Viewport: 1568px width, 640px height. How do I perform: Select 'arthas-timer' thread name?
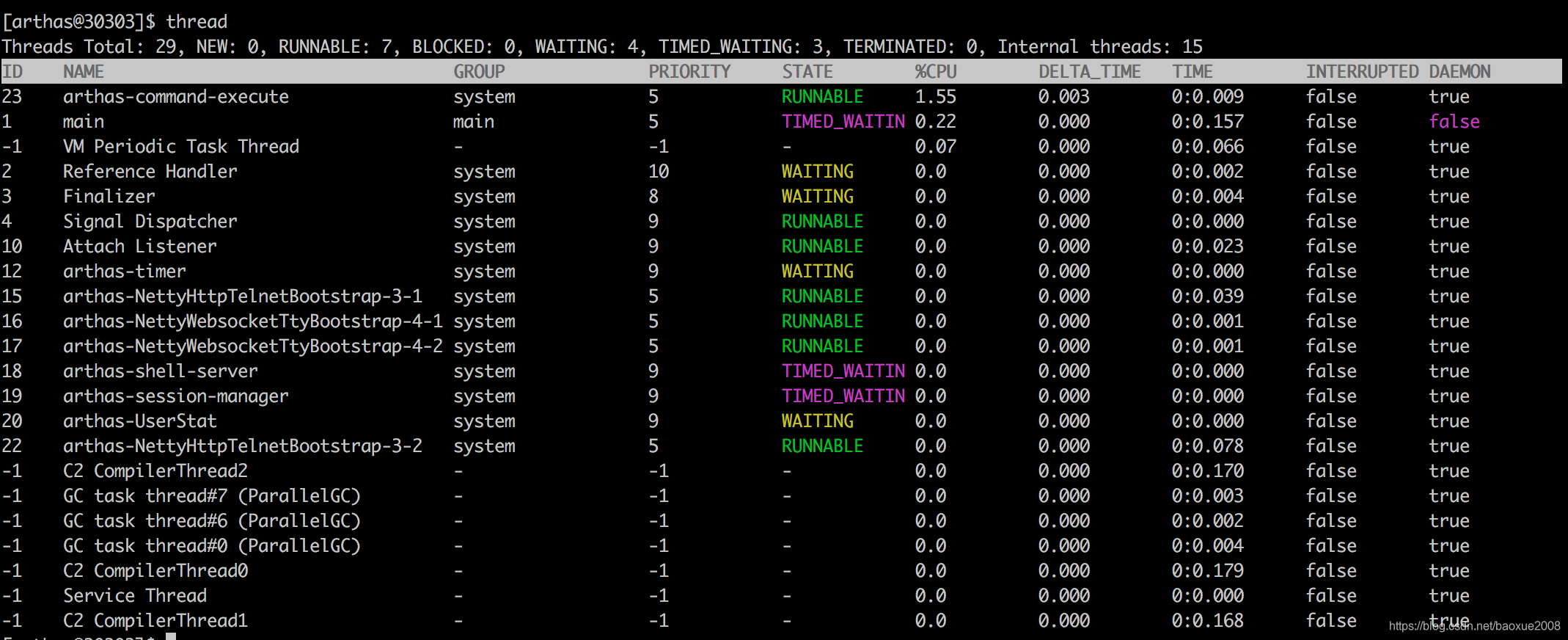pyautogui.click(x=125, y=271)
